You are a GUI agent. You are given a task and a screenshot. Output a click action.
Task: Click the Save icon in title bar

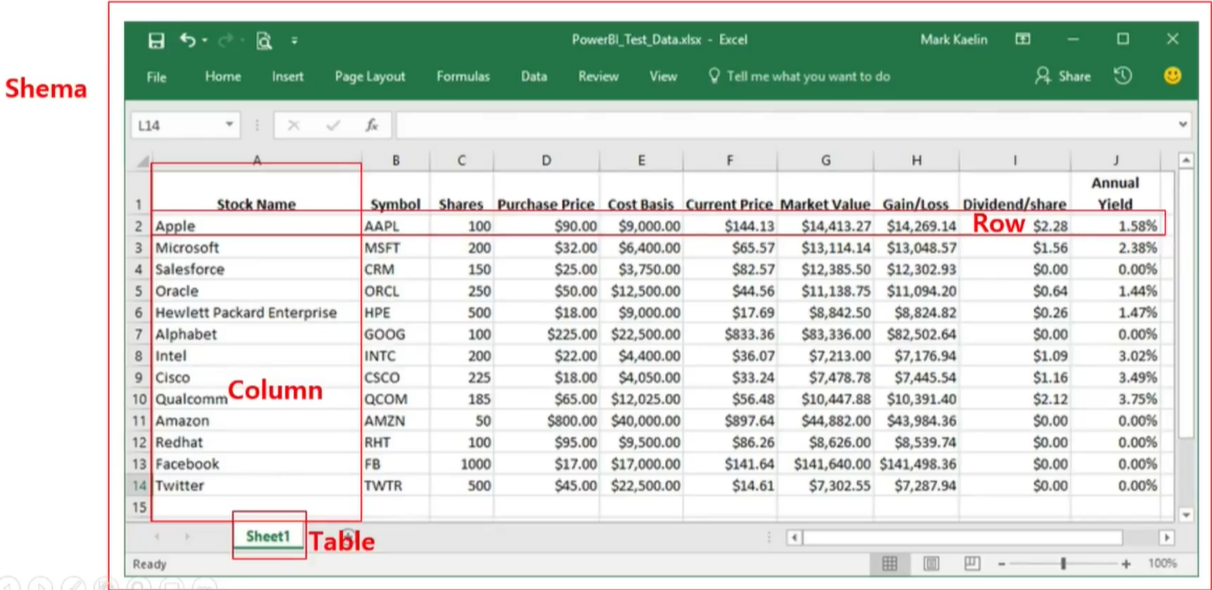156,40
